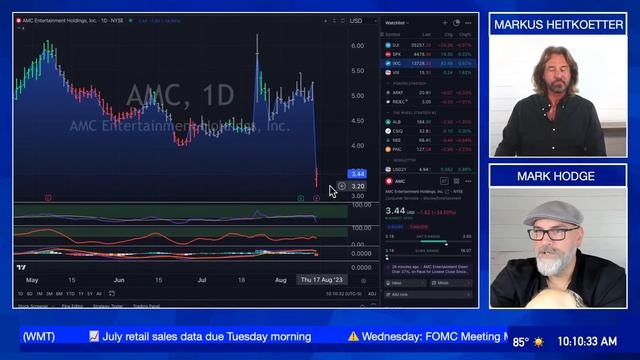Click the green event marker near August
The height and width of the screenshot is (360, 640).
coord(301,198)
